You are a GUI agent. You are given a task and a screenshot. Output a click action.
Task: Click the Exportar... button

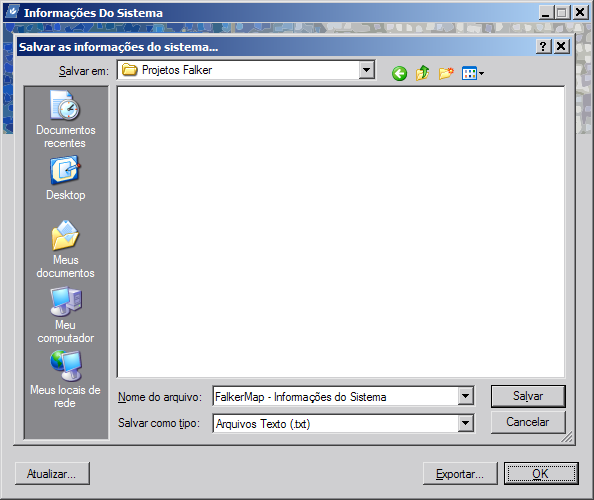(460, 473)
